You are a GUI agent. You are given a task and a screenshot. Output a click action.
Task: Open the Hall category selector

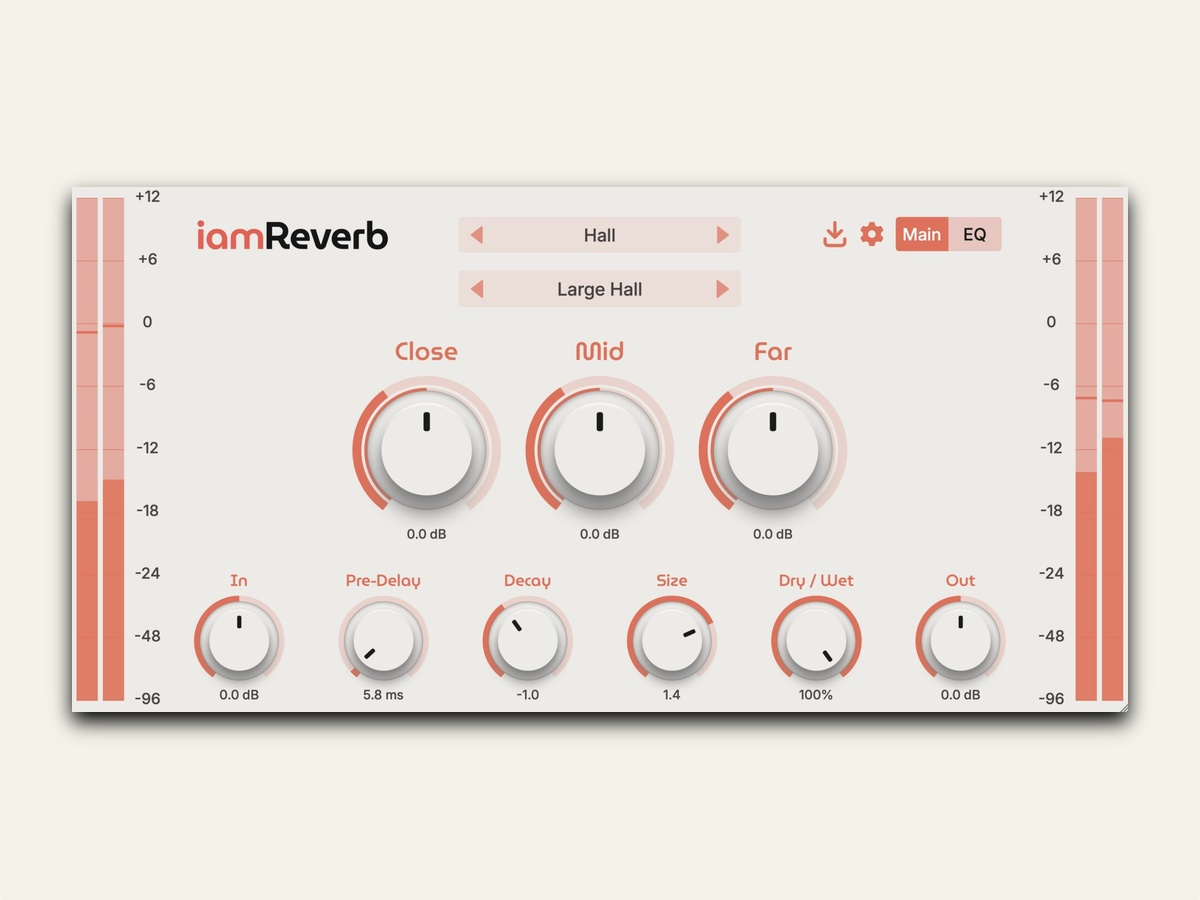(x=600, y=235)
